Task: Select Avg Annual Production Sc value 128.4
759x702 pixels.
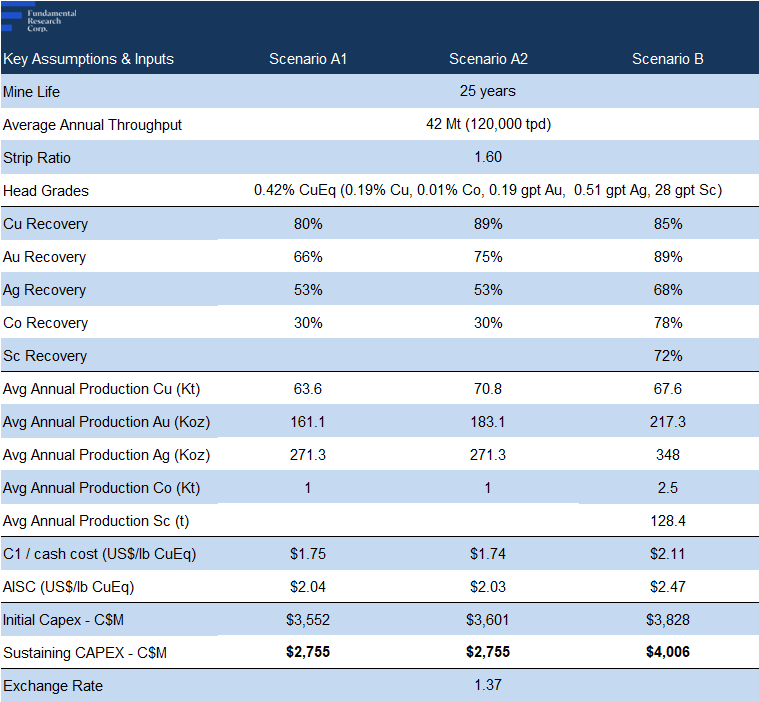Action: (x=667, y=521)
